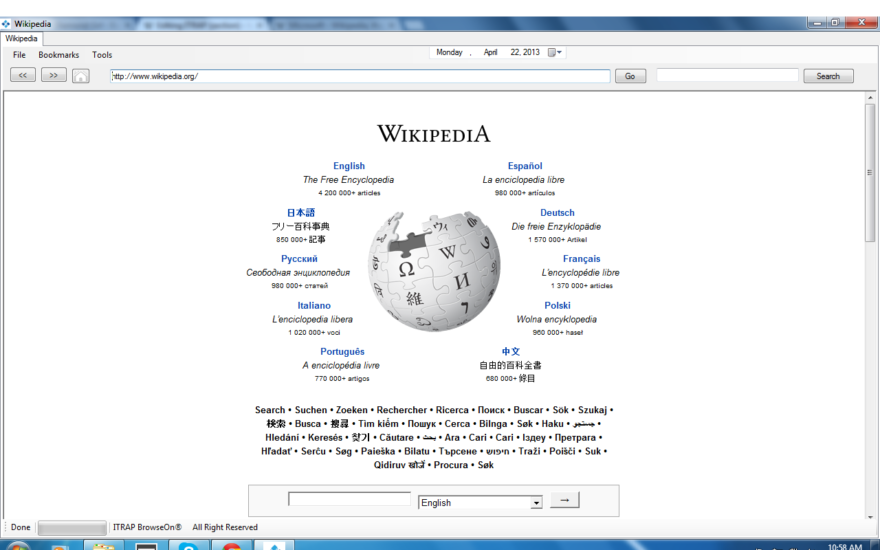Click the scrollbar down arrow

(870, 517)
